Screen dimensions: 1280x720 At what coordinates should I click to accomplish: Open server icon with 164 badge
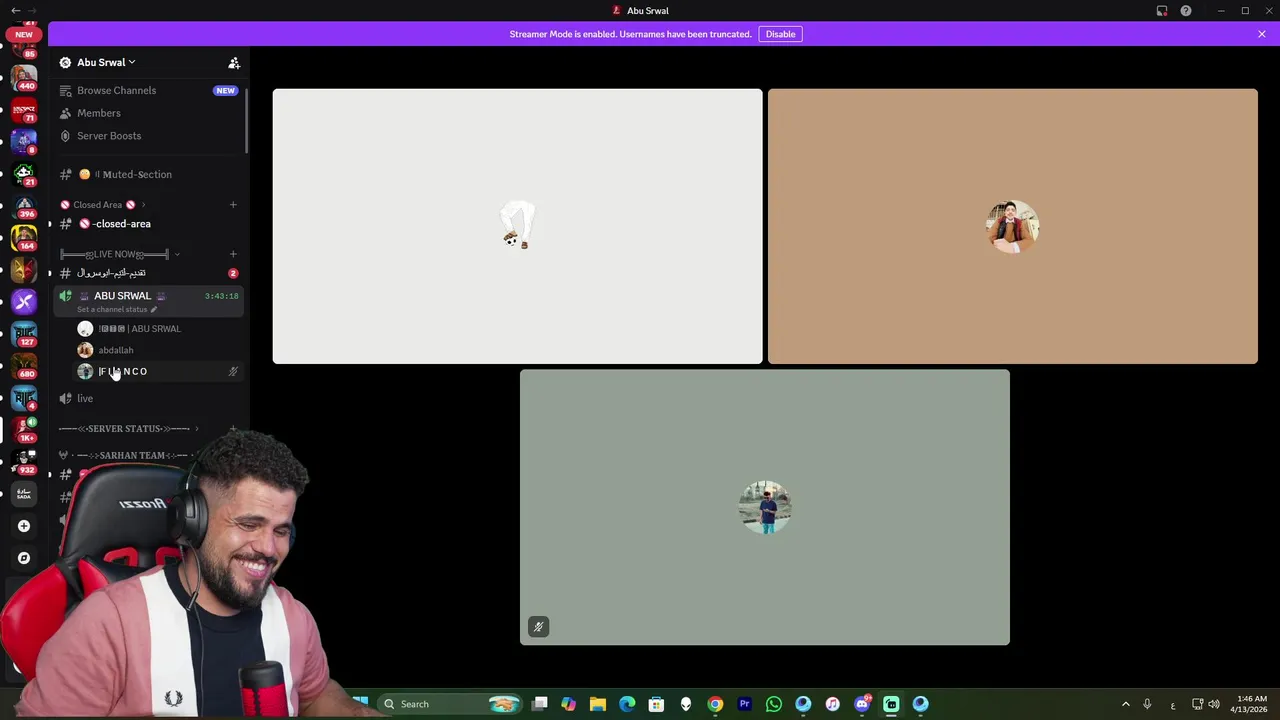(24, 237)
